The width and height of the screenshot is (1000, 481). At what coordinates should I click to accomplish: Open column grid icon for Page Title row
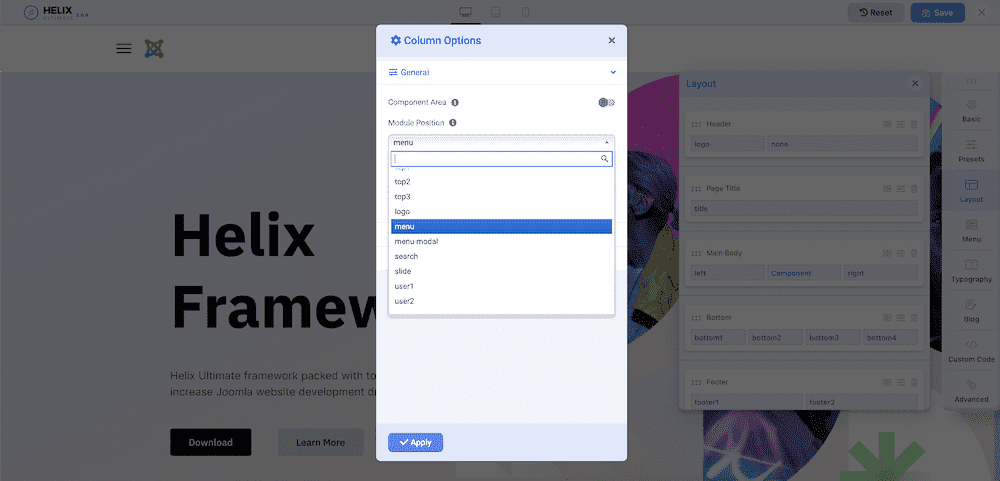(x=887, y=189)
